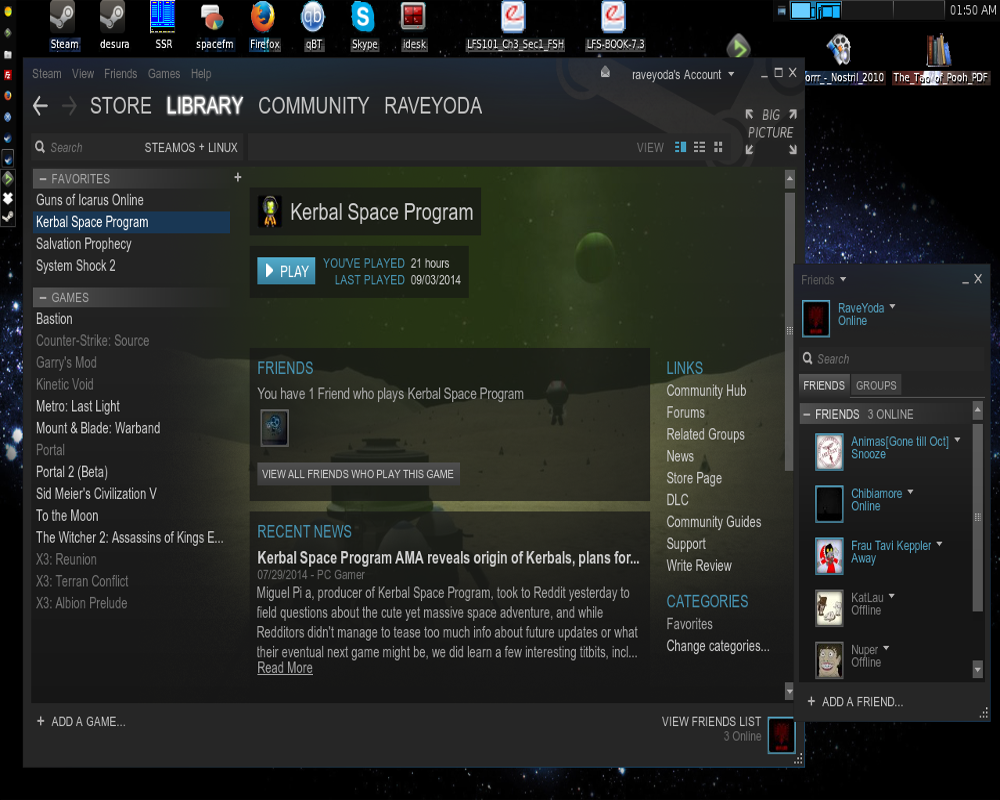Open the Write Review link
The width and height of the screenshot is (1000, 800).
pyautogui.click(x=699, y=566)
